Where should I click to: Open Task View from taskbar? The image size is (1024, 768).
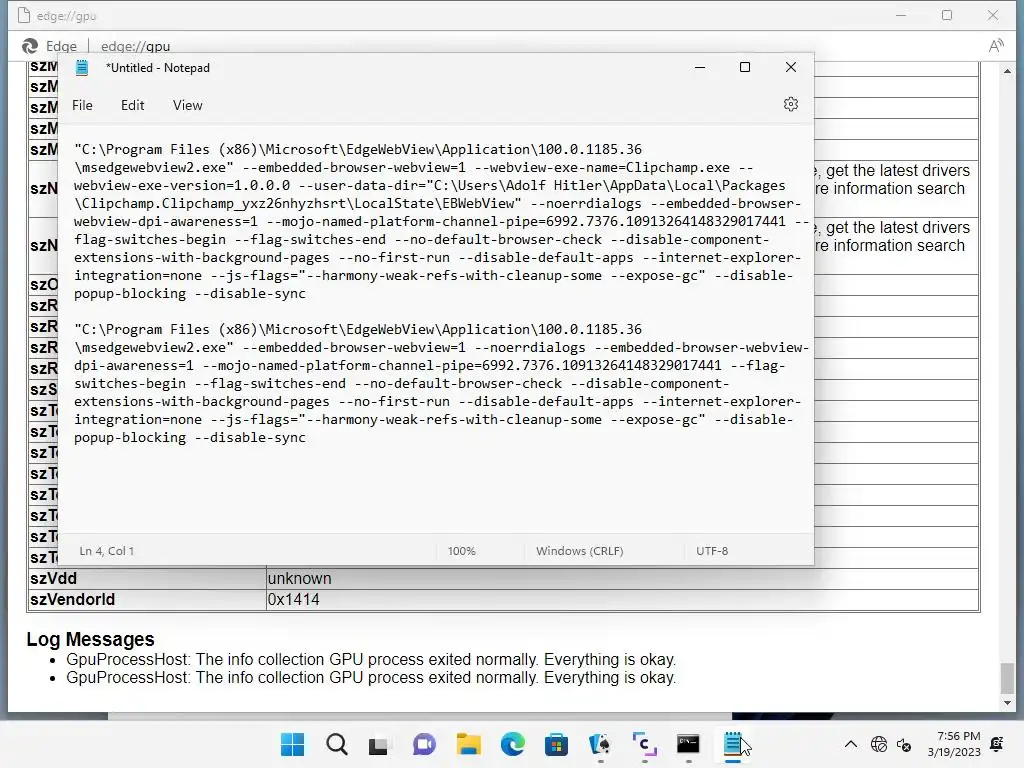click(x=379, y=744)
